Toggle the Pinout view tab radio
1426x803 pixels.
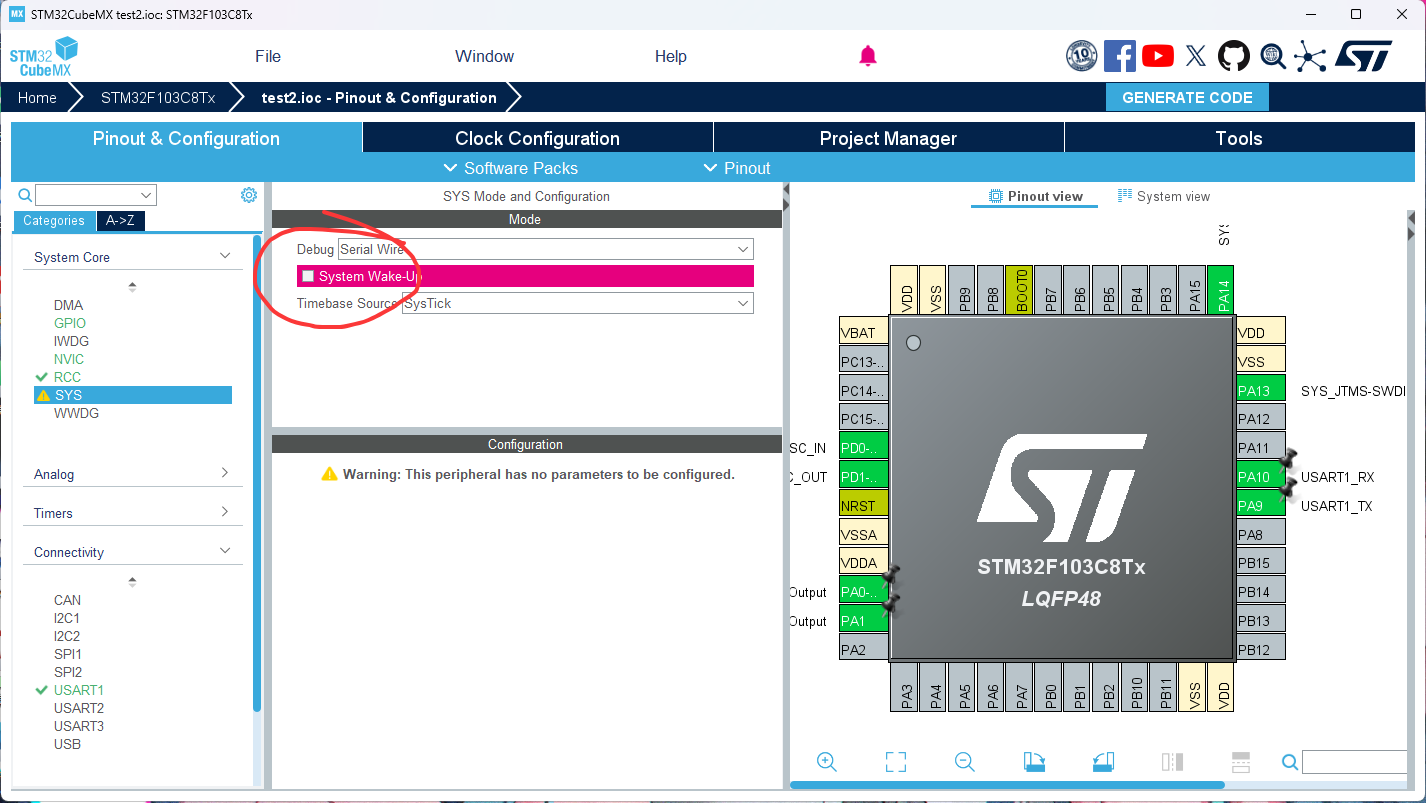[x=1034, y=196]
